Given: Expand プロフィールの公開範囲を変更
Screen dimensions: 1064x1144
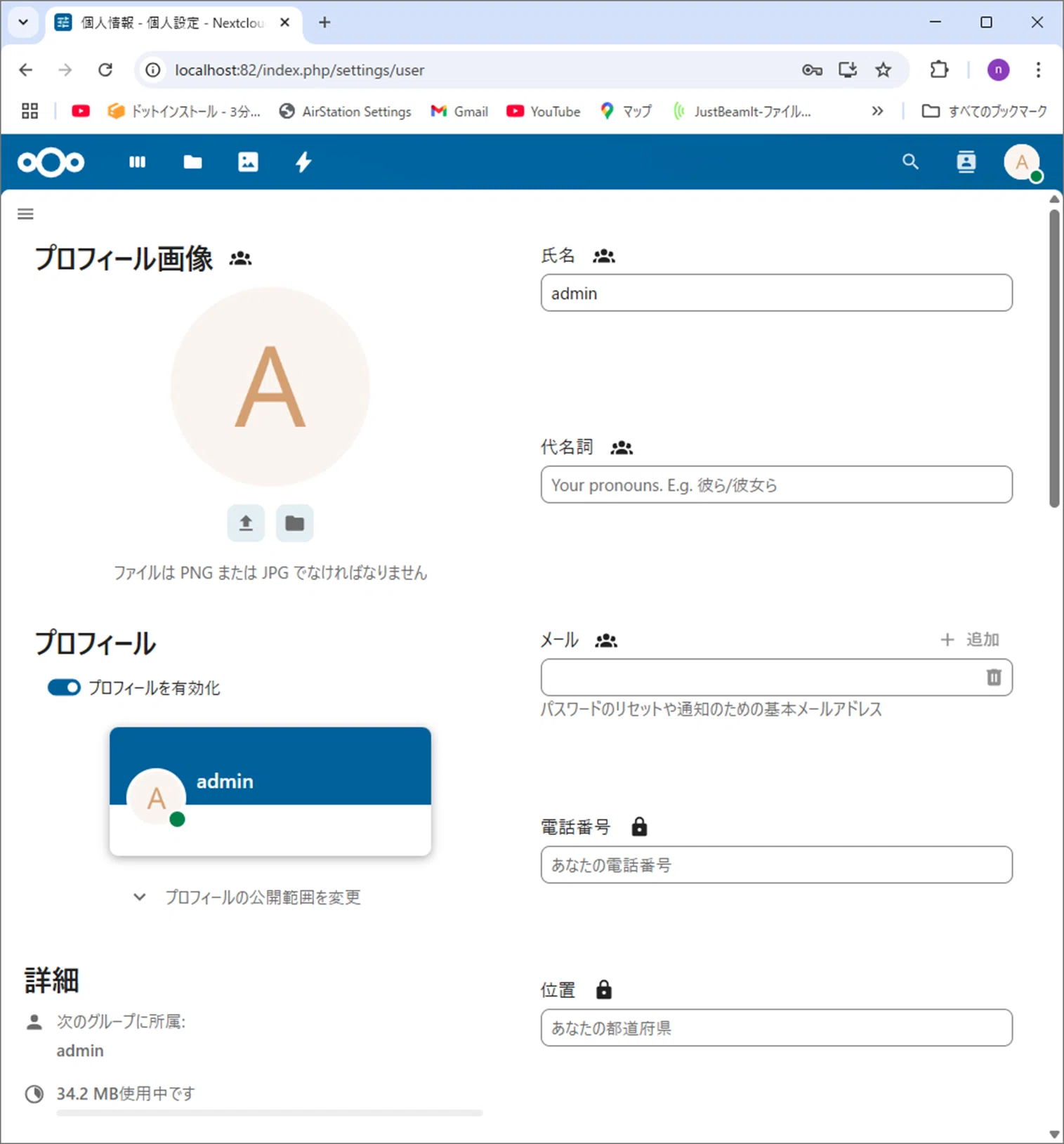Looking at the screenshot, I should 247,897.
